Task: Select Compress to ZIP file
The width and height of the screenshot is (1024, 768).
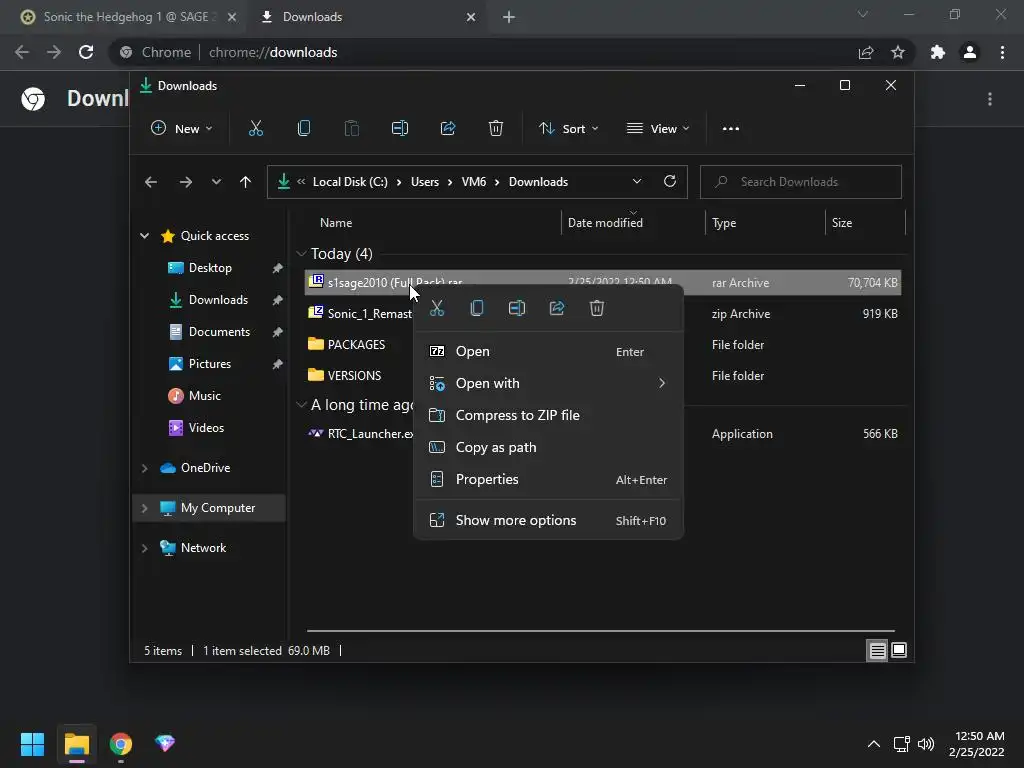Action: (549, 415)
